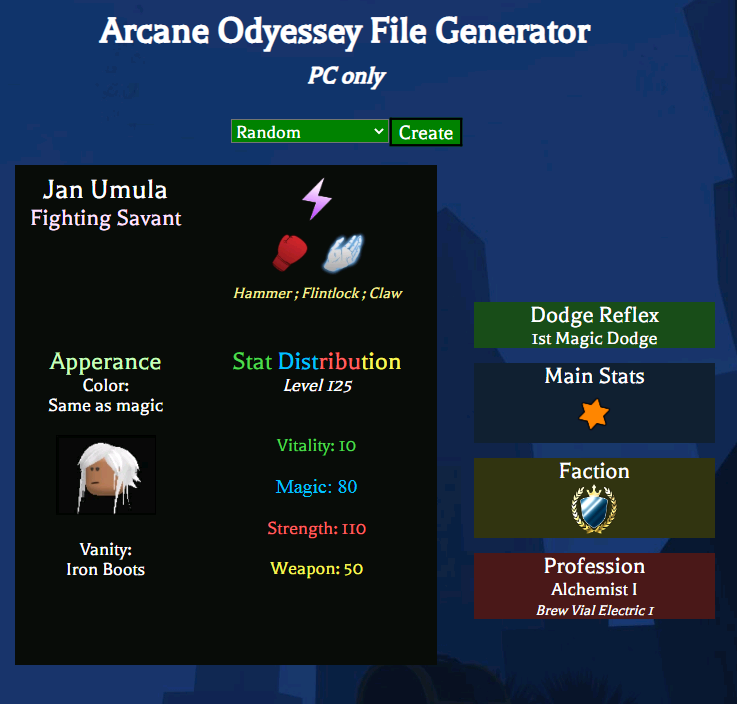Screen dimensions: 737x704
Task: Click the Stat Distribution heading
Action: tap(317, 362)
